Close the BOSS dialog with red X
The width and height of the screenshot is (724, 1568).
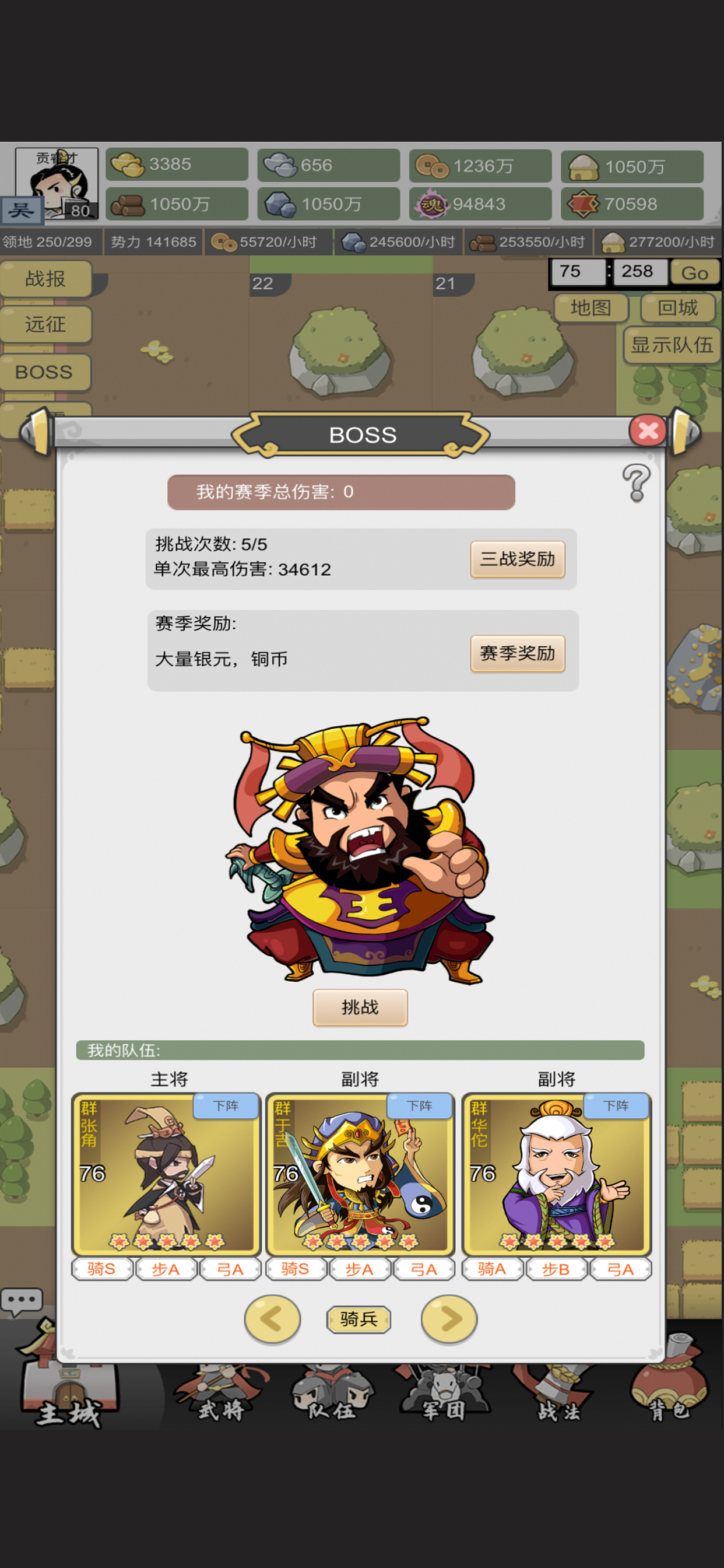(648, 431)
